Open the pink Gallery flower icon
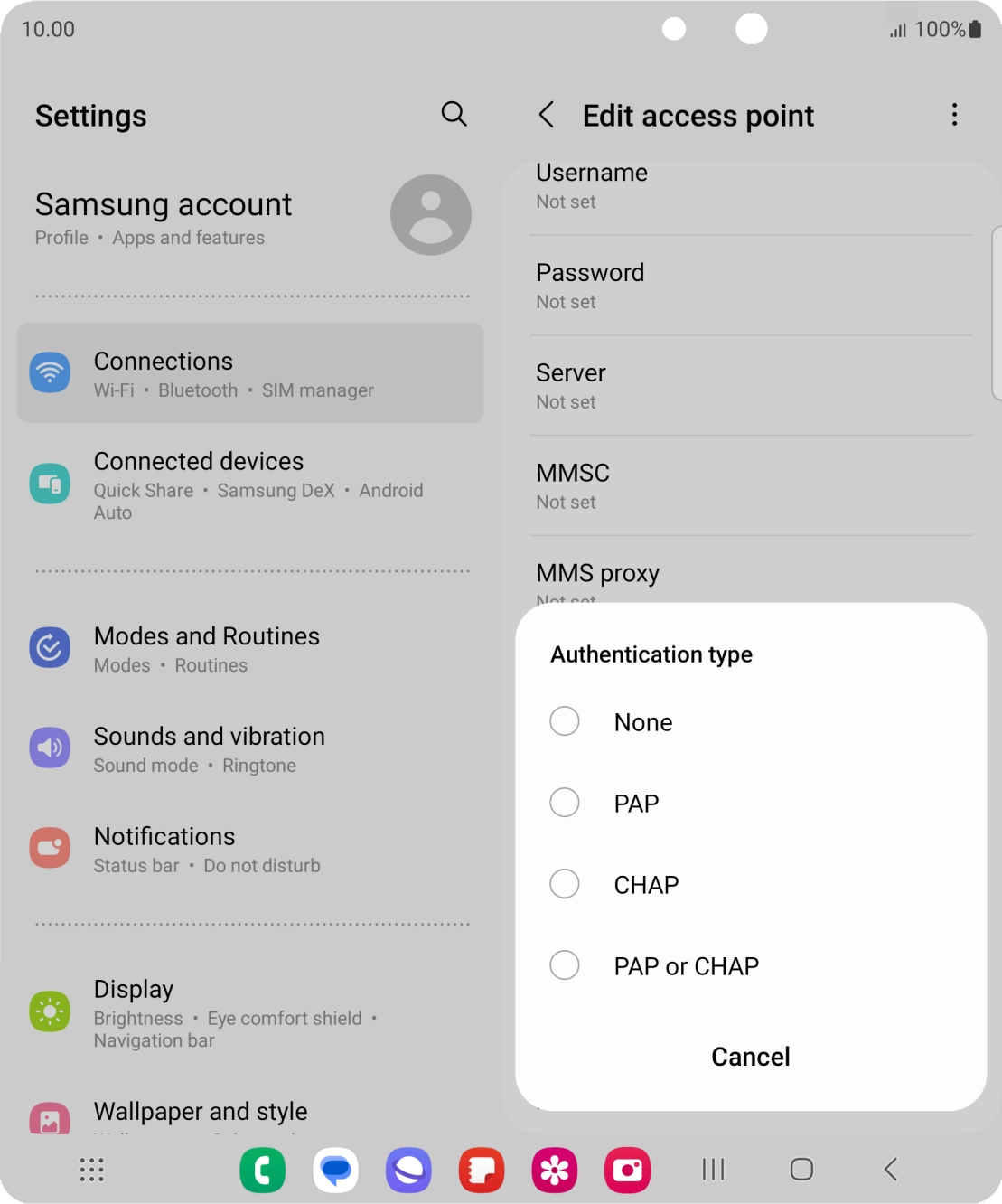The width and height of the screenshot is (1002, 1204). [x=555, y=1171]
